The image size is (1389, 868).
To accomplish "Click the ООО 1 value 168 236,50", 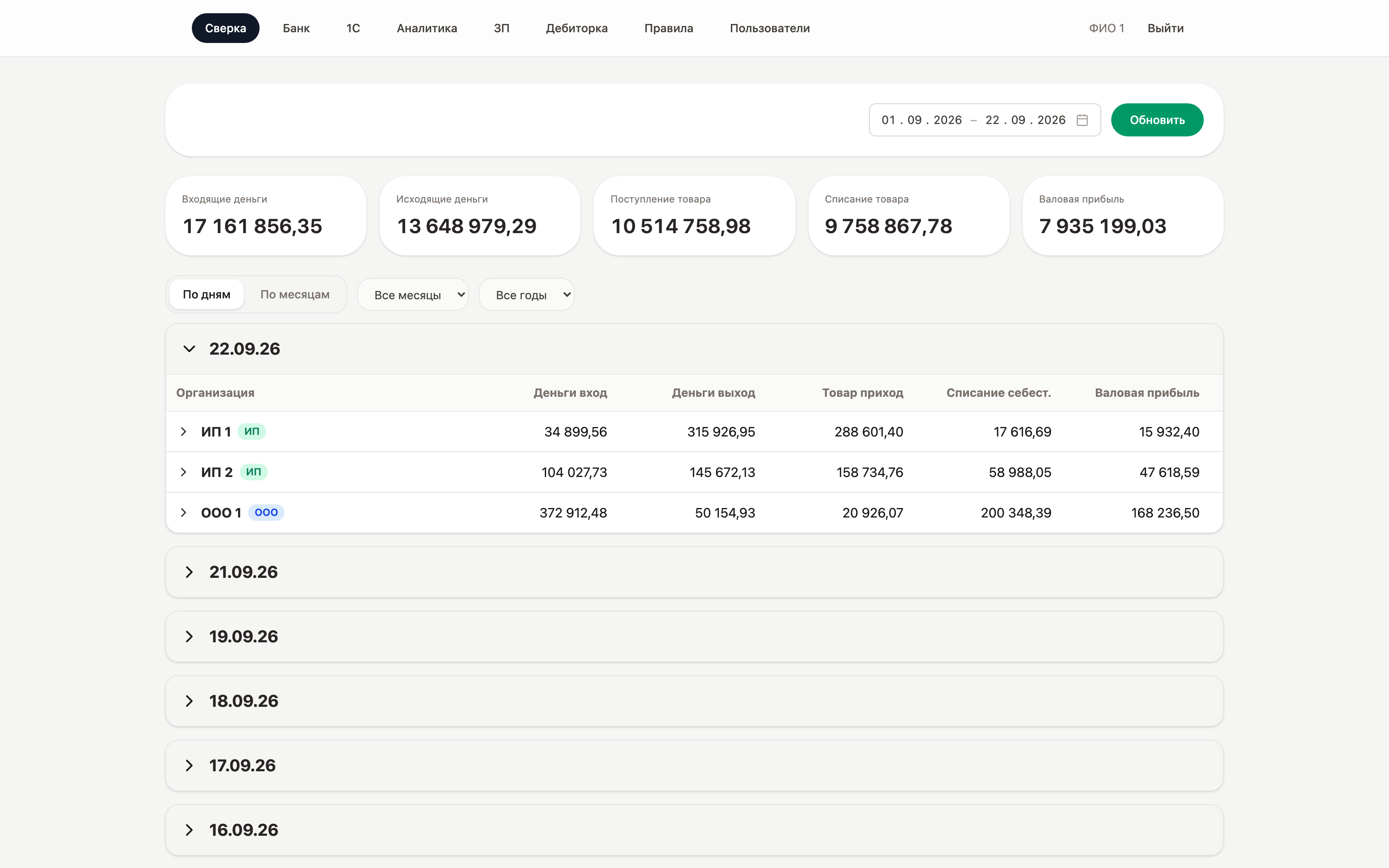I will point(1165,513).
